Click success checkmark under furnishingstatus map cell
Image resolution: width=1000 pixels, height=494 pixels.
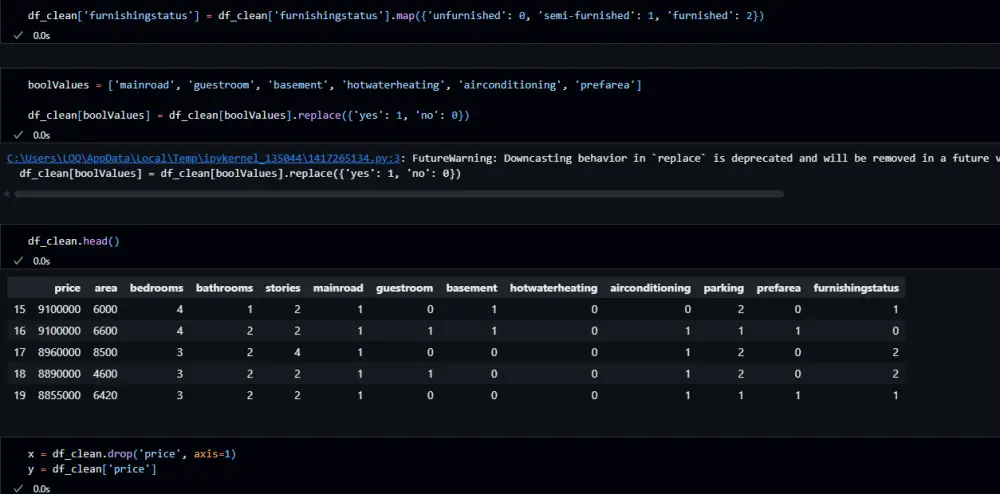point(19,35)
